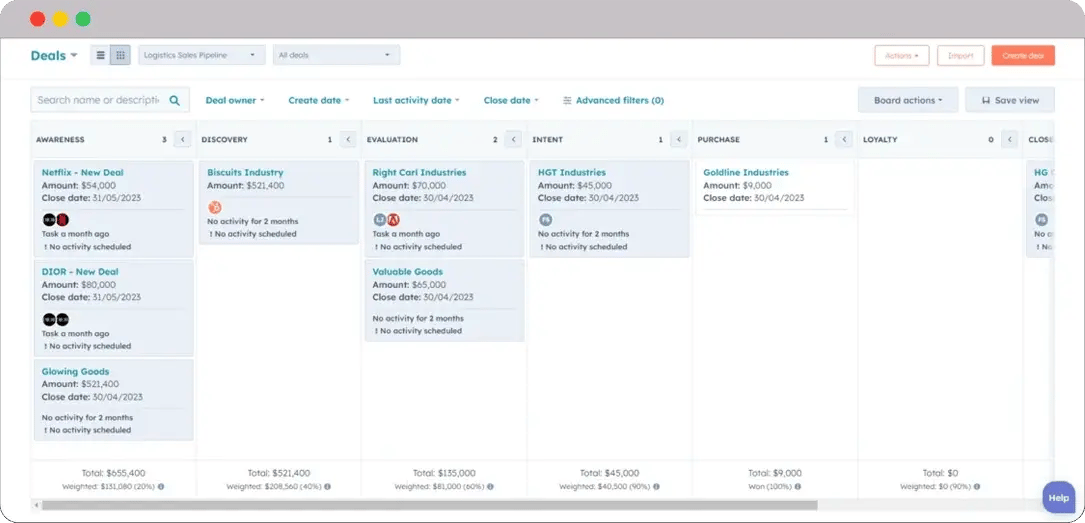Screen dimensions: 1085x523
Task: Click the search magnifier icon
Action: click(174, 100)
